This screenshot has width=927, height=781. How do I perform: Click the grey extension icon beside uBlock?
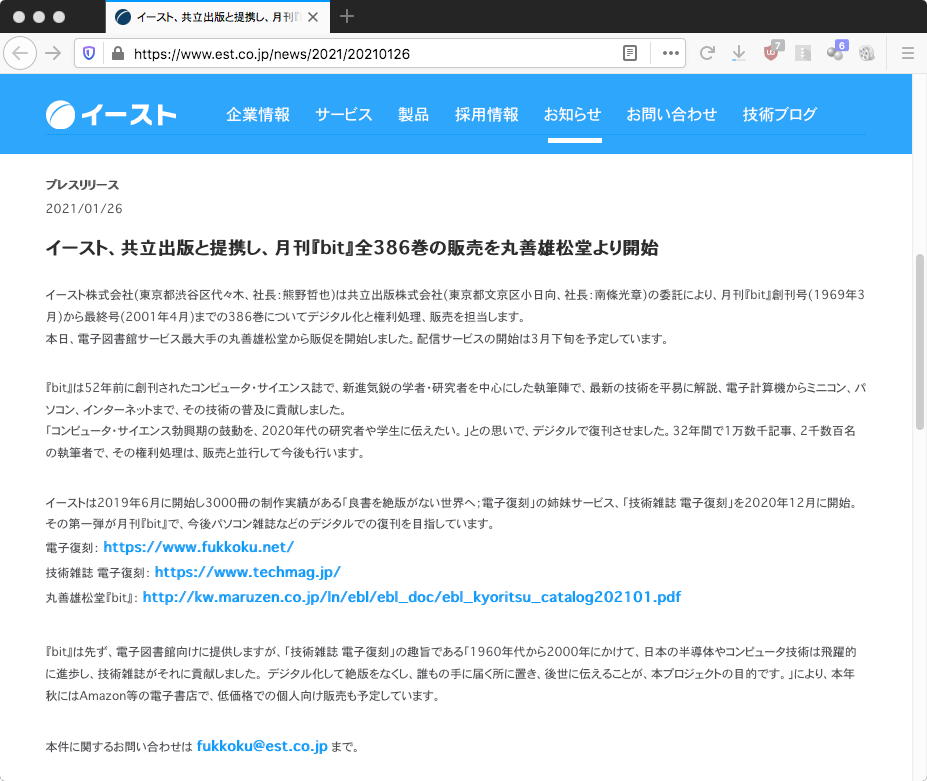[803, 53]
